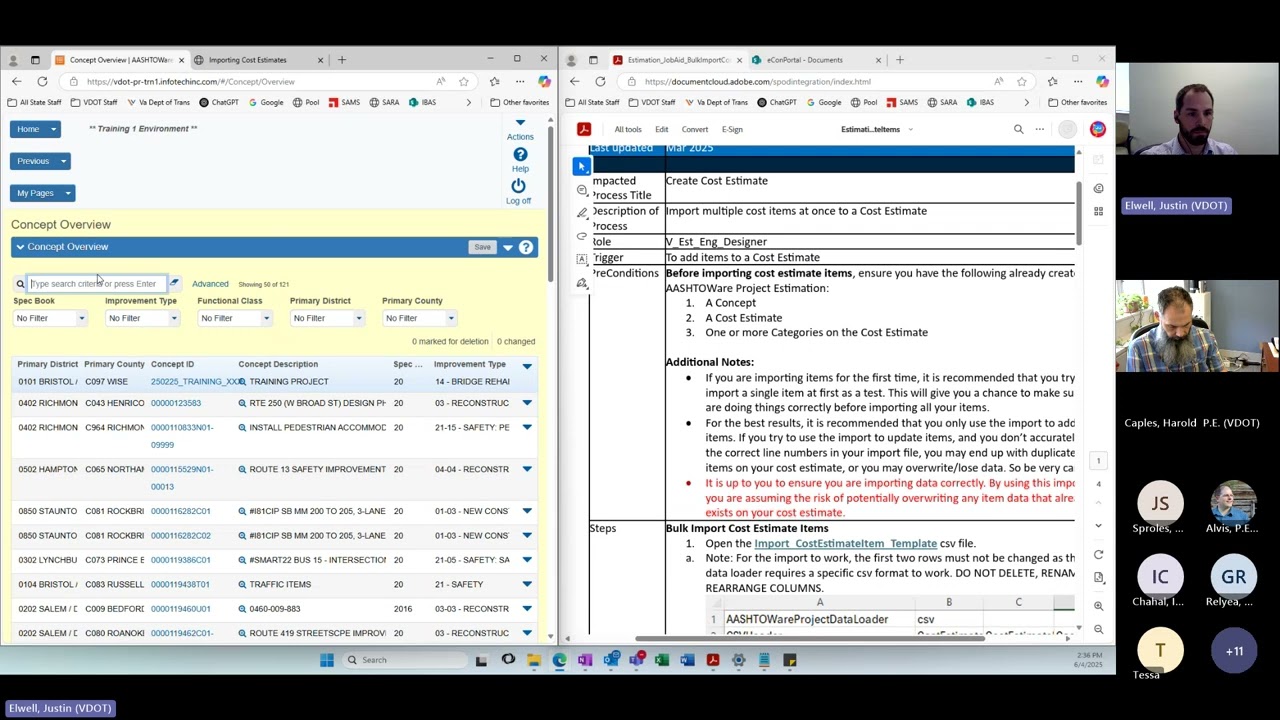1280x720 pixels.
Task: Open the Acrobat Convert menu
Action: click(694, 129)
